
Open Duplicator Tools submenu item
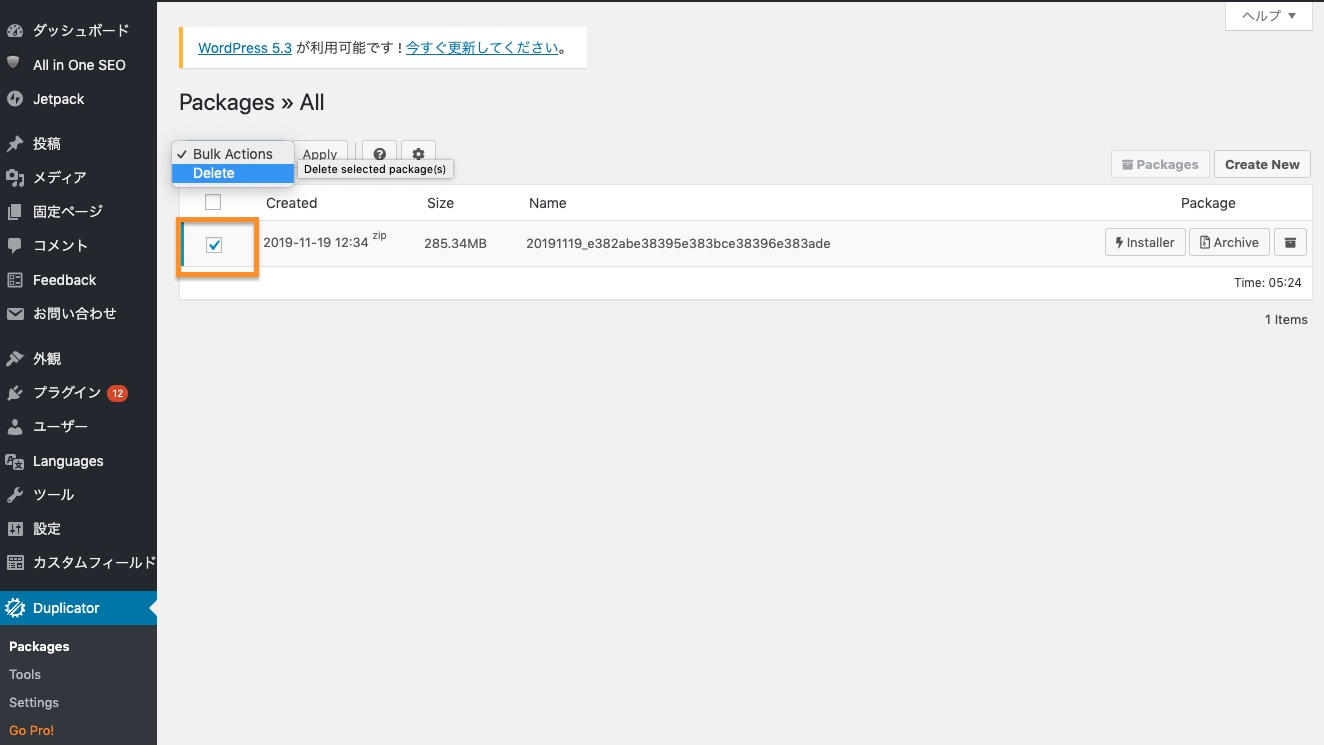(x=25, y=674)
